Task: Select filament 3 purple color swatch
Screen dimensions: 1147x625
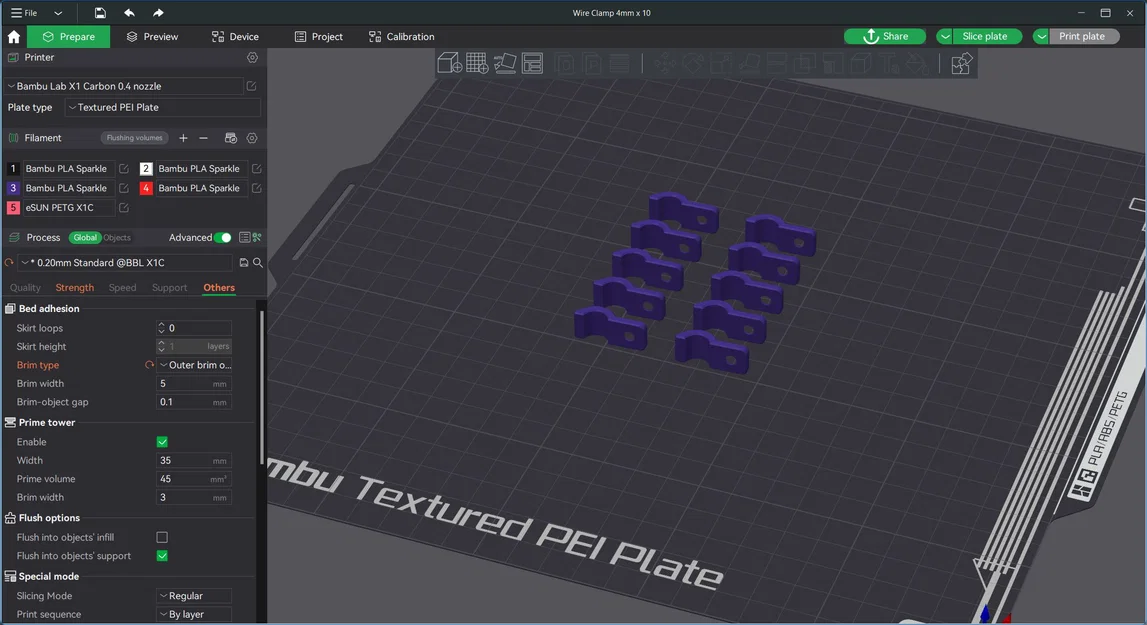Action: point(13,188)
